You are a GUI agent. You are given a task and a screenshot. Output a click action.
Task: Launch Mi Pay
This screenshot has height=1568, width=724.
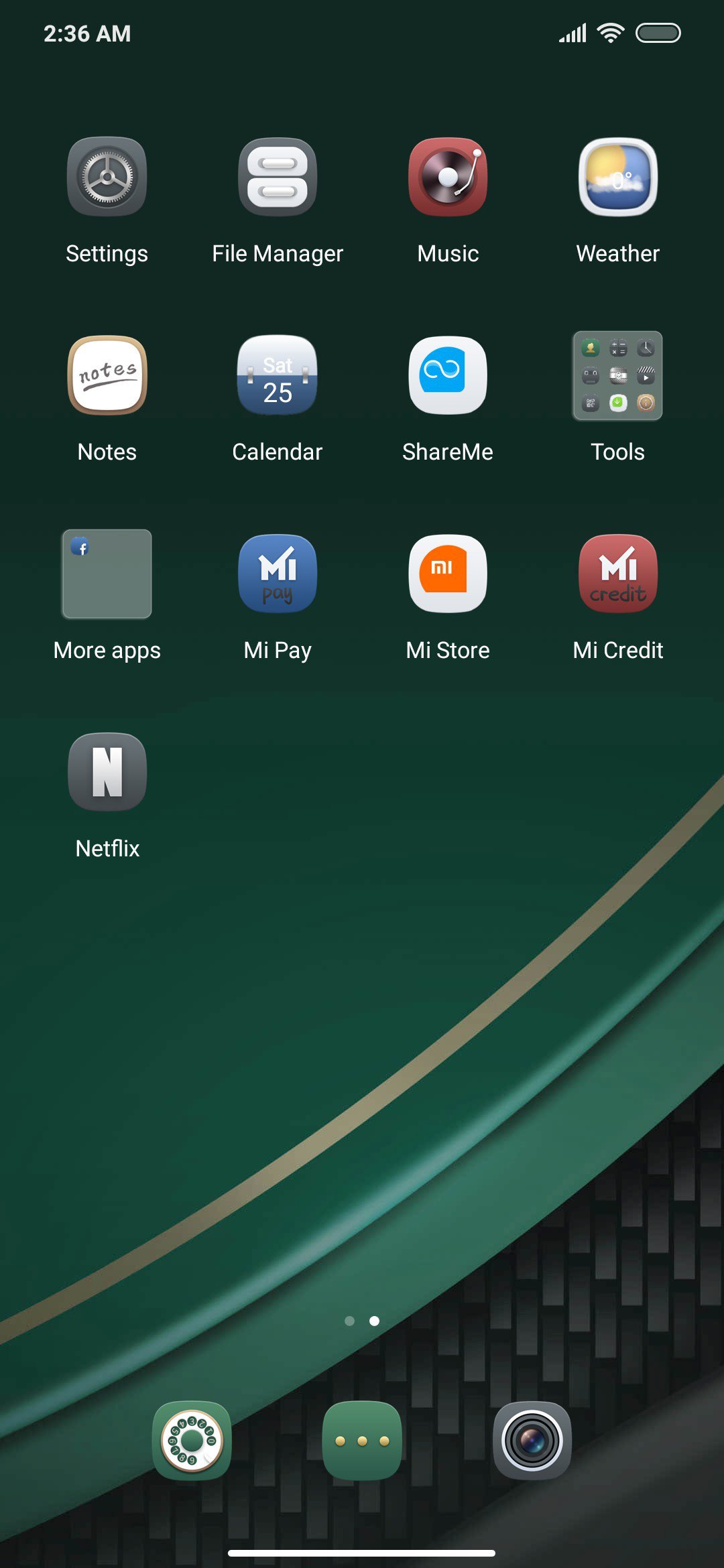[x=278, y=574]
